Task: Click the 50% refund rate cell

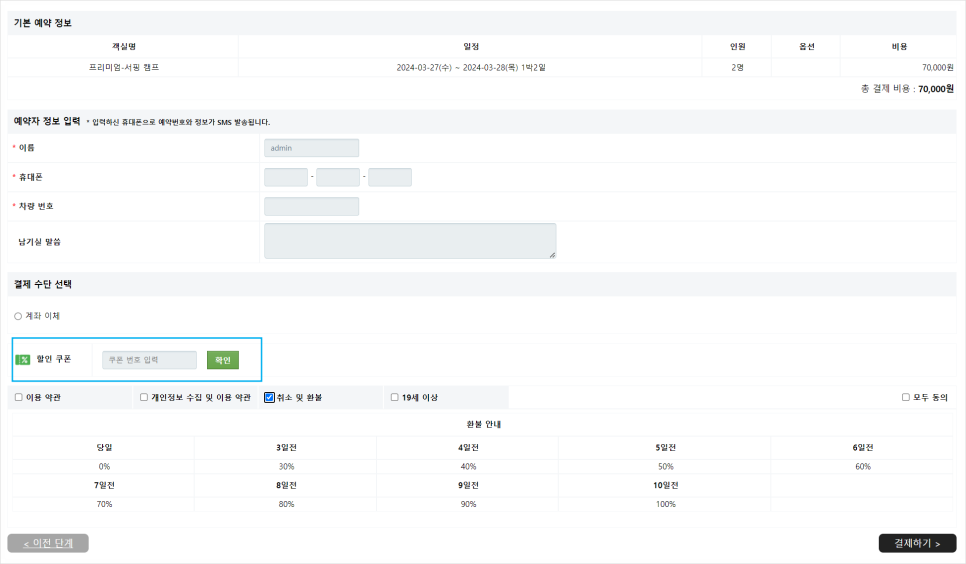Action: (x=665, y=467)
